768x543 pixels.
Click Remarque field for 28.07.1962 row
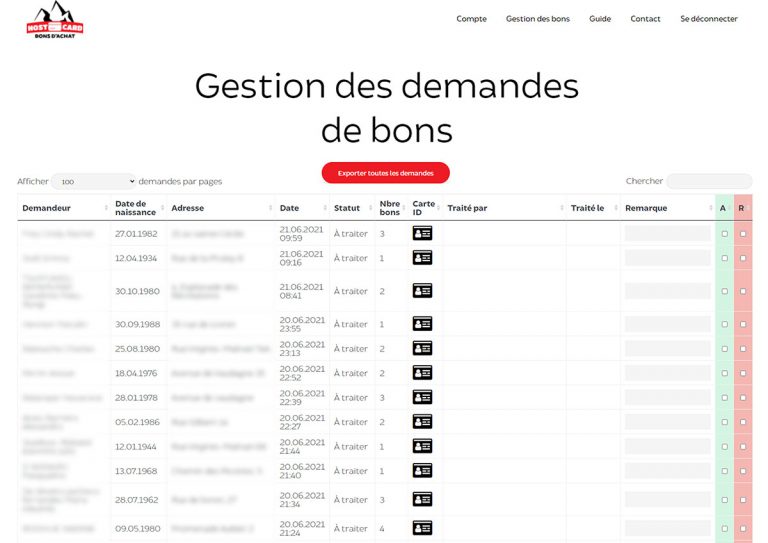pos(667,499)
